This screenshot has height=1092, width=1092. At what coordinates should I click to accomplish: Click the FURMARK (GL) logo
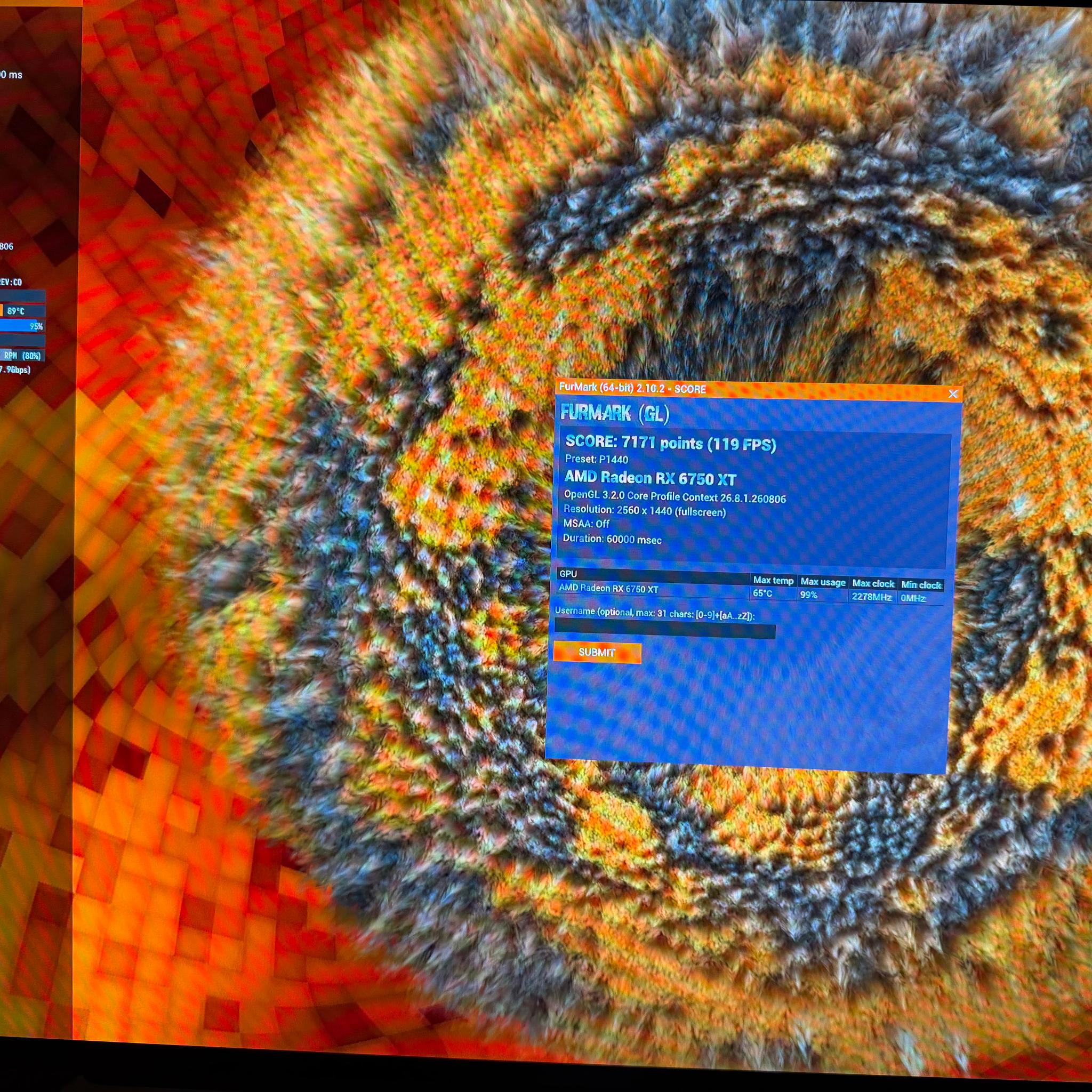coord(614,413)
